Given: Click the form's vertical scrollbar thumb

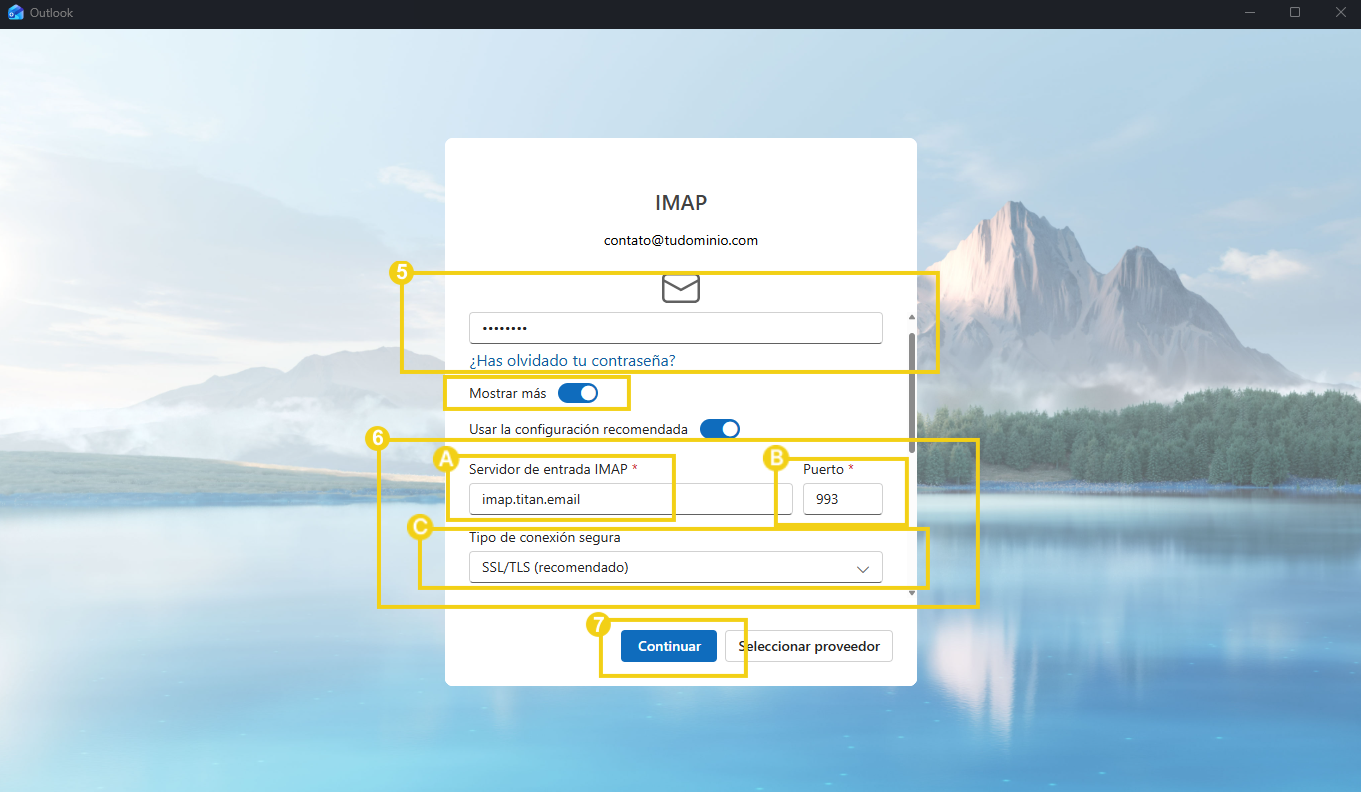Looking at the screenshot, I should 910,385.
